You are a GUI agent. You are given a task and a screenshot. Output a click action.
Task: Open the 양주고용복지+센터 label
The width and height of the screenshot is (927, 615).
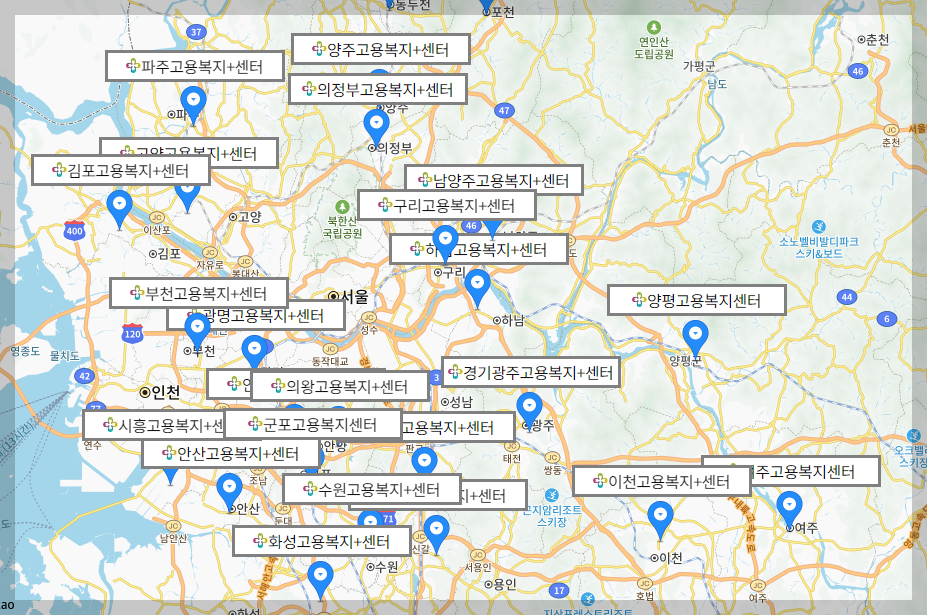point(381,49)
